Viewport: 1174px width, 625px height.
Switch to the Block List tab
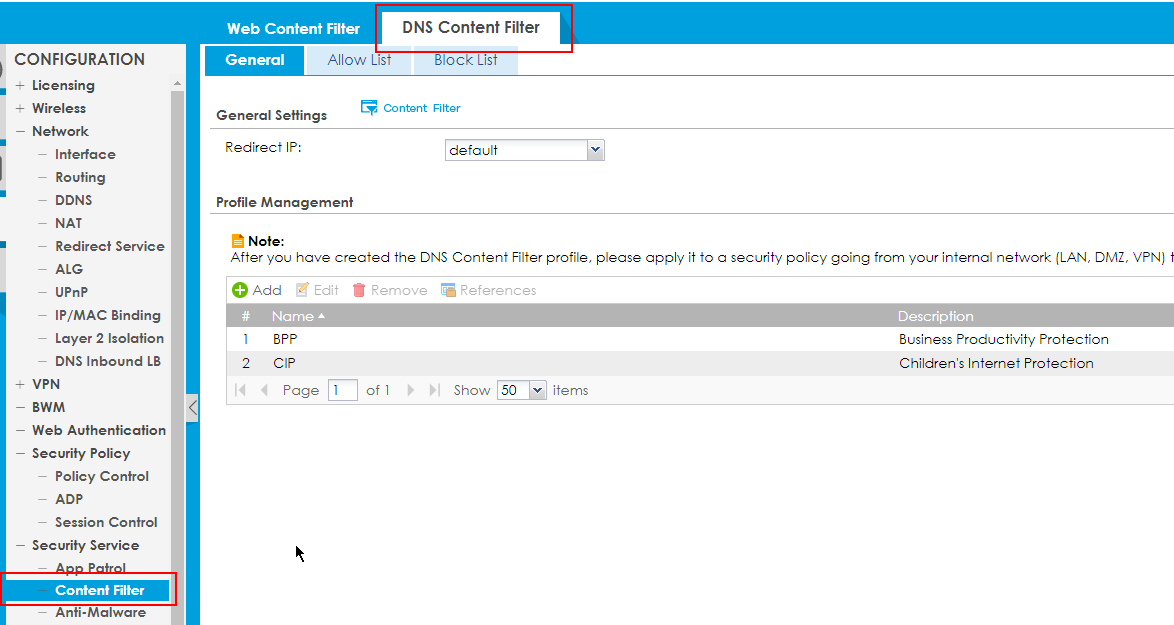coord(464,60)
